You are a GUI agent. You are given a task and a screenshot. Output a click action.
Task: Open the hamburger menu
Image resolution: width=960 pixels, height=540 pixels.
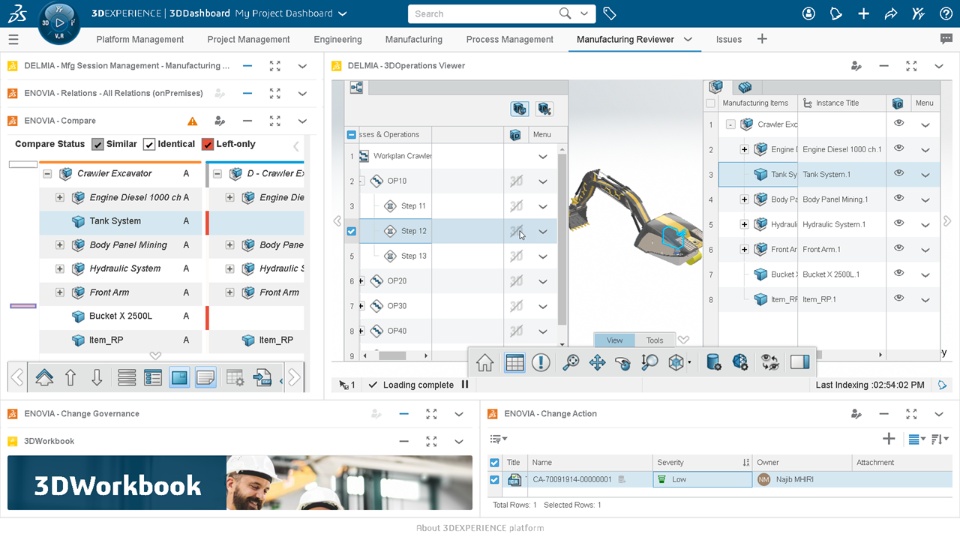[13, 39]
